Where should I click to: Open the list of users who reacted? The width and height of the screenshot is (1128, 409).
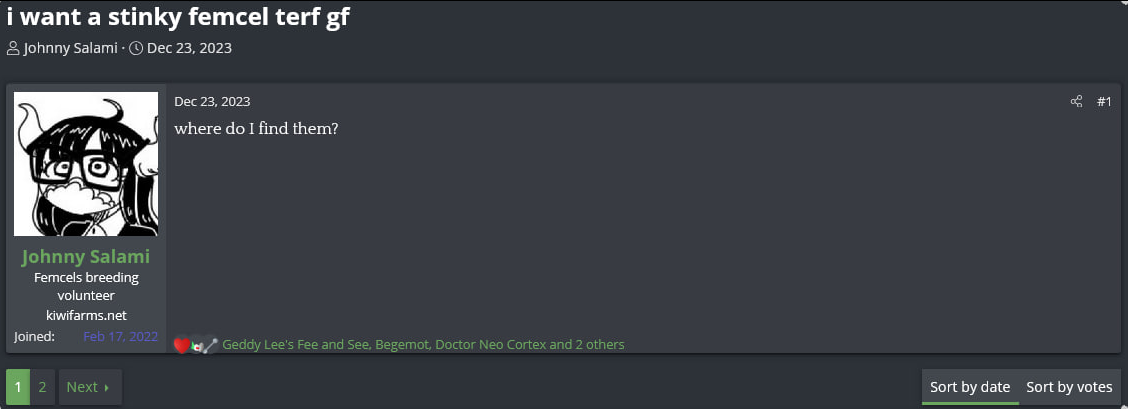click(x=423, y=344)
